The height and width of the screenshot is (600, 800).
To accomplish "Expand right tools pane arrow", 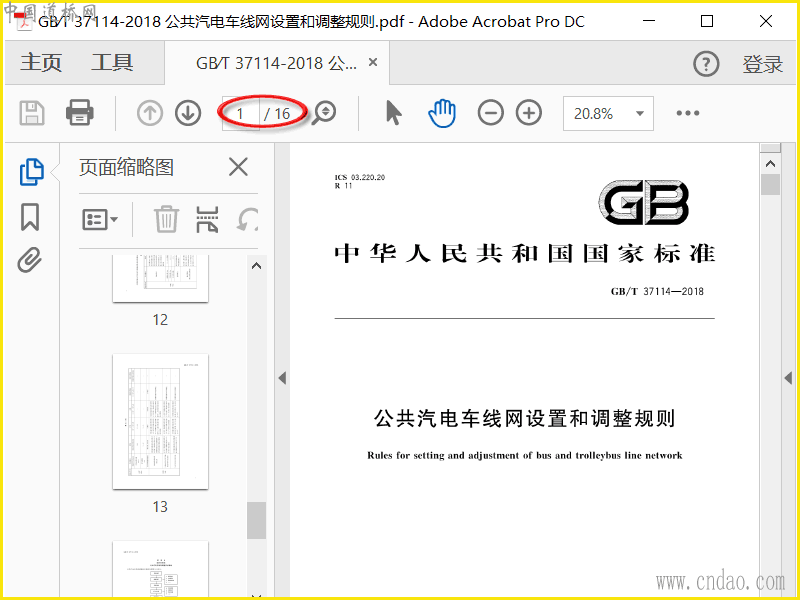I will pyautogui.click(x=788, y=378).
